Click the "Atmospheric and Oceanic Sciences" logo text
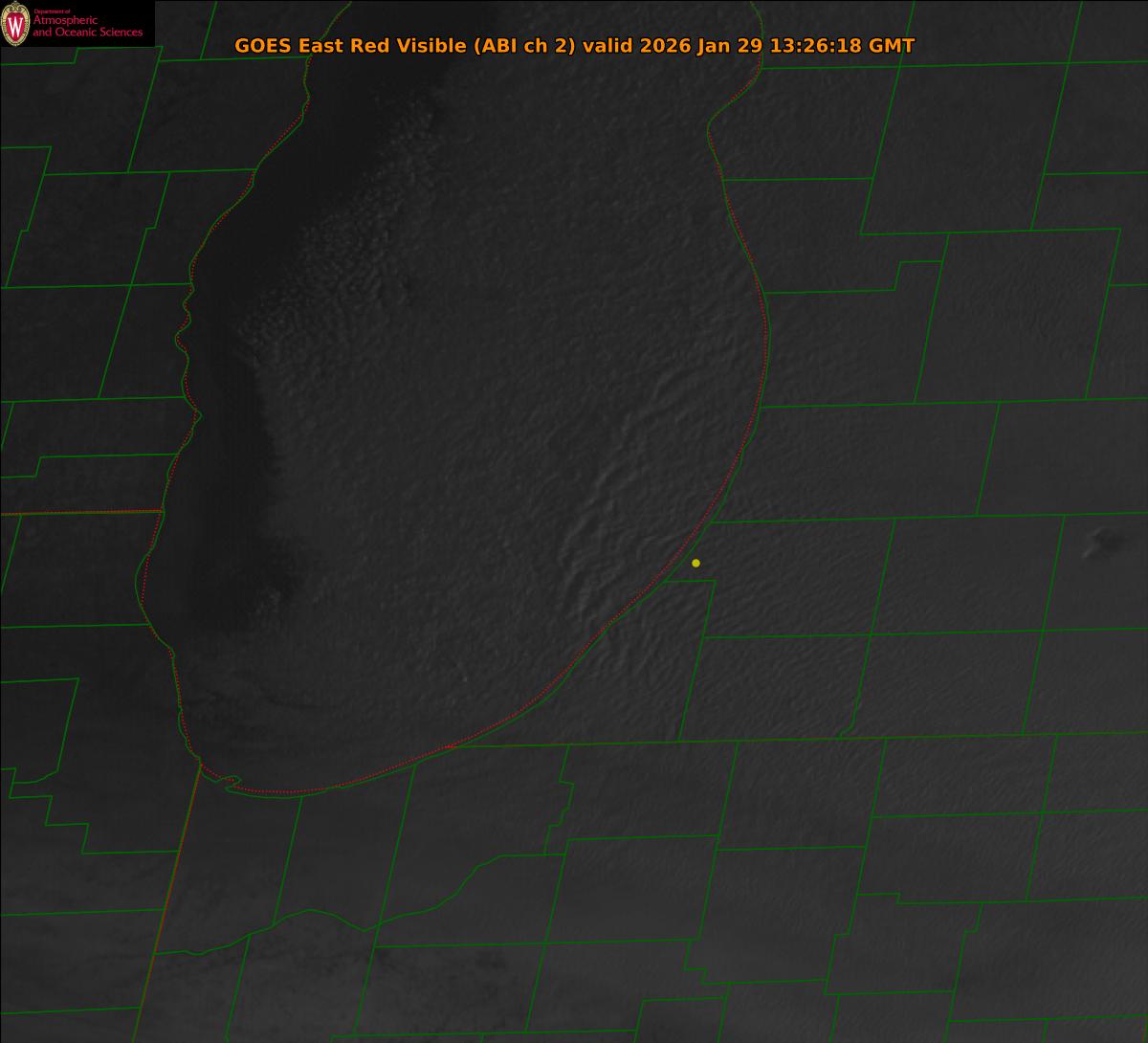This screenshot has height=1043, width=1148. click(x=87, y=27)
